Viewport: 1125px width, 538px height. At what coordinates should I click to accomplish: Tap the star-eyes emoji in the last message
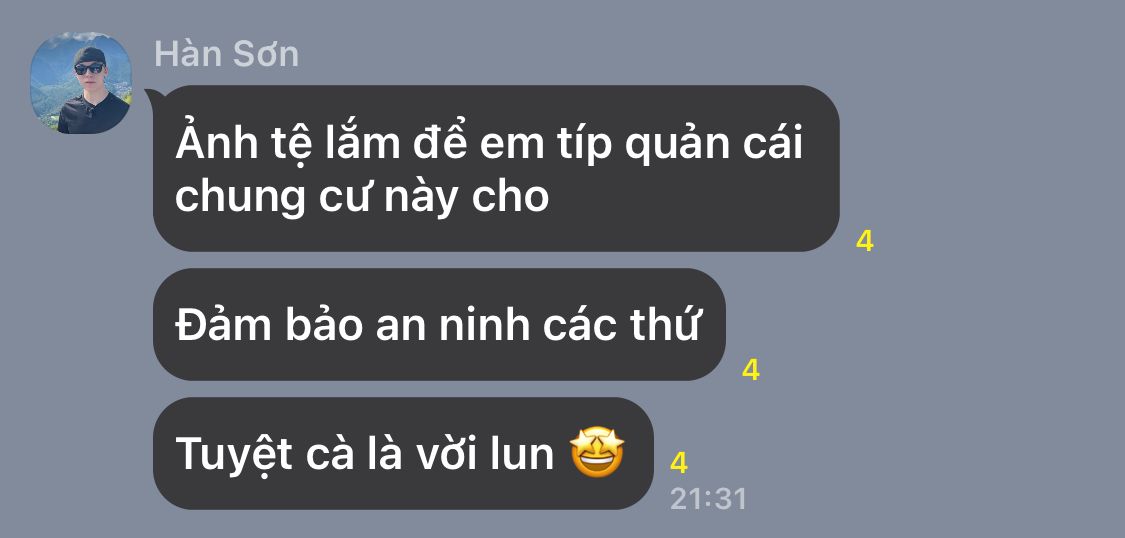click(597, 453)
